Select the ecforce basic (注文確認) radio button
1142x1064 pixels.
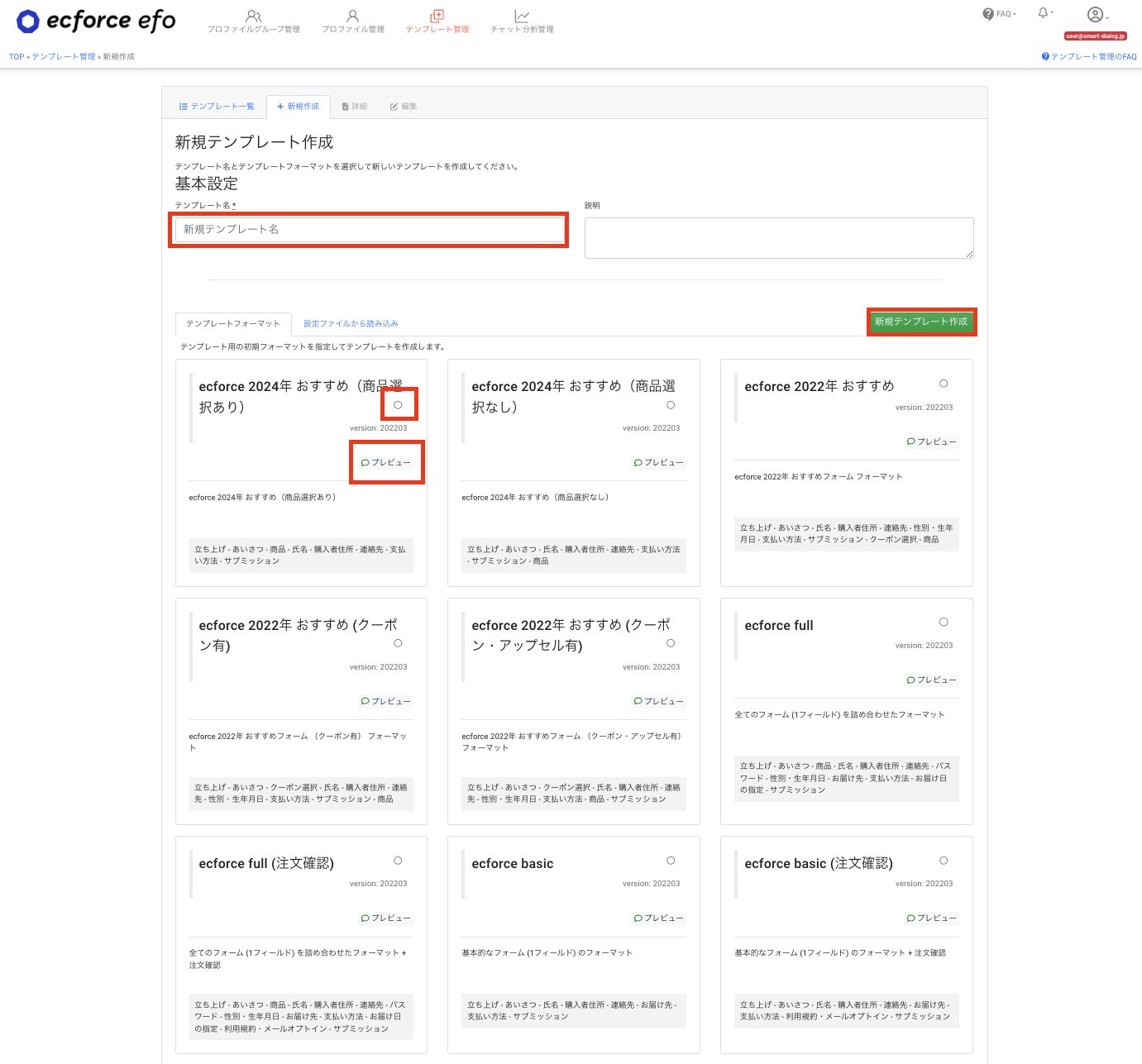[943, 860]
